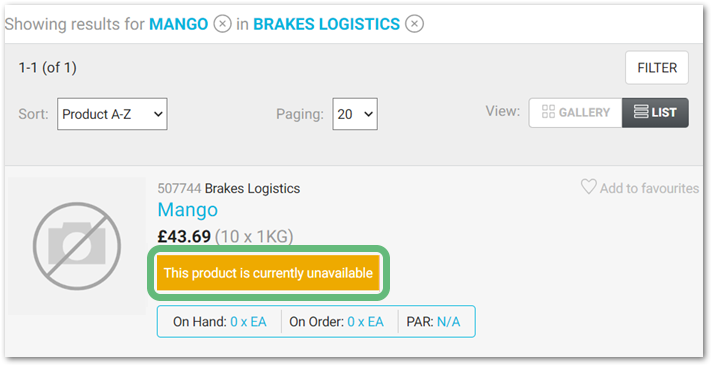Add Mango to favourites
This screenshot has height=366, width=712.
pos(640,188)
